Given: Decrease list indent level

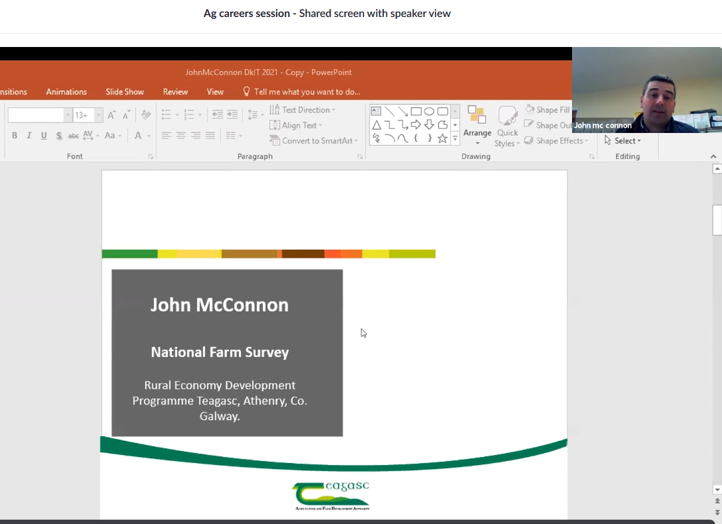Looking at the screenshot, I should click(x=217, y=115).
